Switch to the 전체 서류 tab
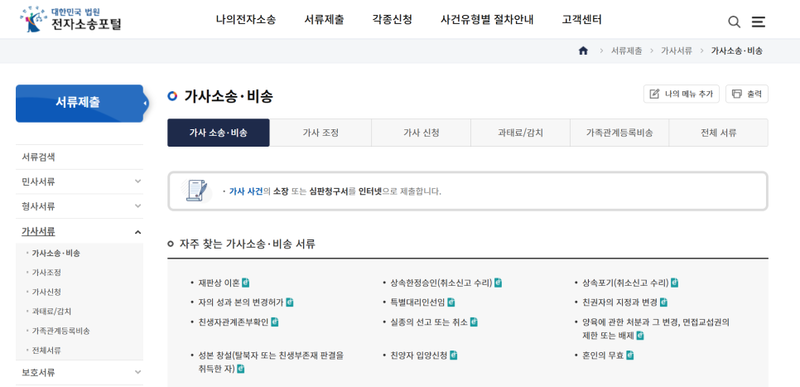This screenshot has width=800, height=387. point(718,133)
